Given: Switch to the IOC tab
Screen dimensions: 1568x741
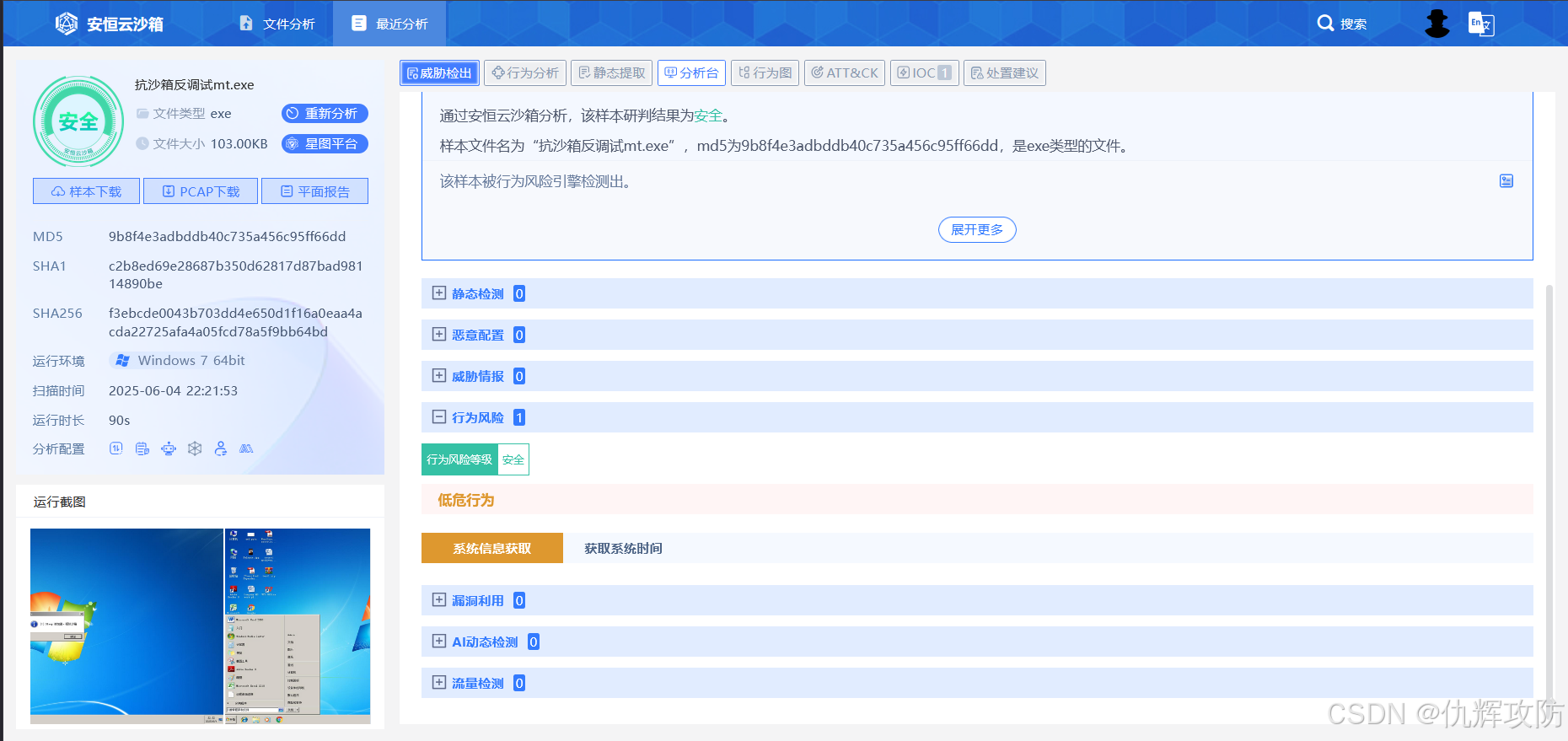Looking at the screenshot, I should point(924,73).
